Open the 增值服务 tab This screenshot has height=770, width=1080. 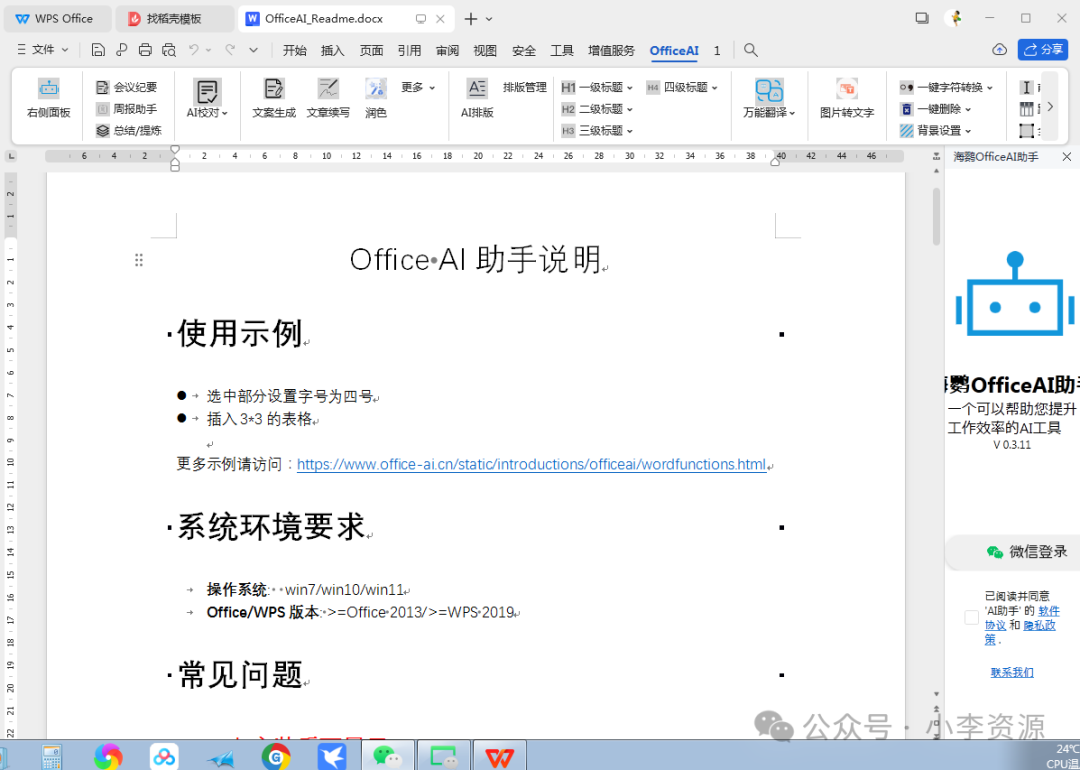coord(612,50)
